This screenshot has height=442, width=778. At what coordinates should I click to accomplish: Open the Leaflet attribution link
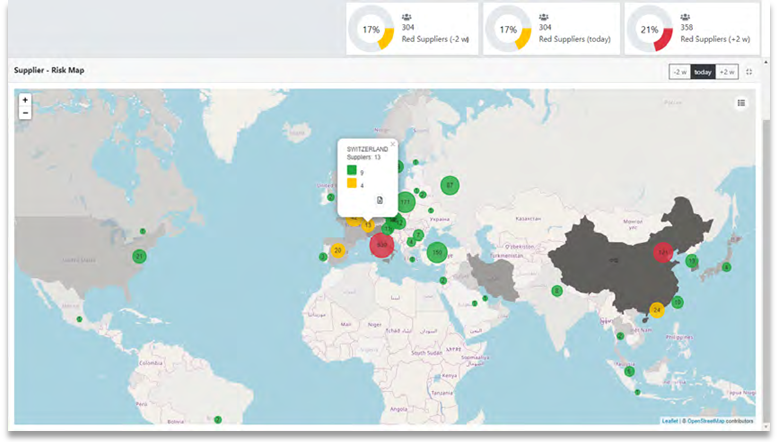tap(669, 421)
